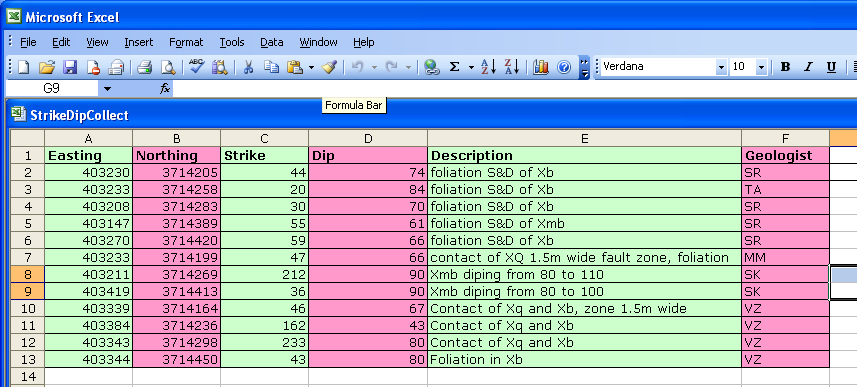
Task: Select column A header
Action: click(x=89, y=138)
